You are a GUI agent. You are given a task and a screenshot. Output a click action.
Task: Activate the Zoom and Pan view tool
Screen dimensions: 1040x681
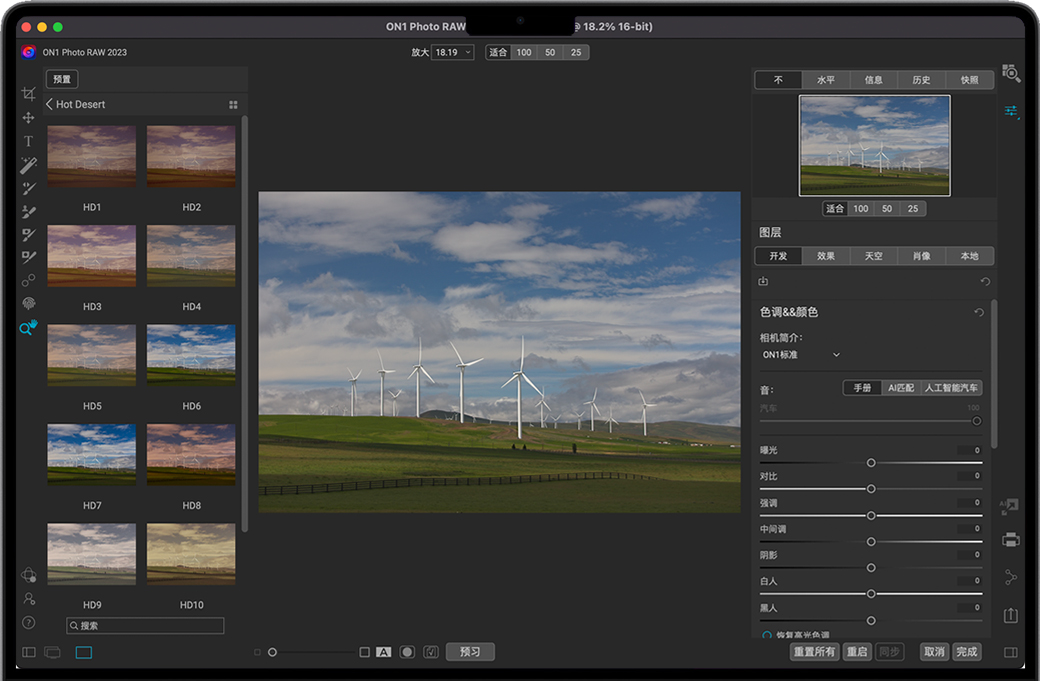tap(27, 328)
